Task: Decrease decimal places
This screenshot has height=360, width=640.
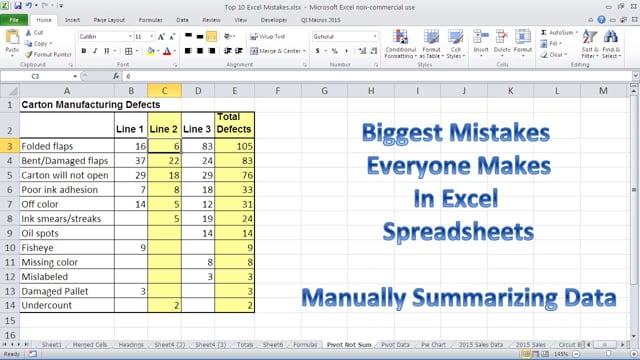Action: click(x=374, y=51)
